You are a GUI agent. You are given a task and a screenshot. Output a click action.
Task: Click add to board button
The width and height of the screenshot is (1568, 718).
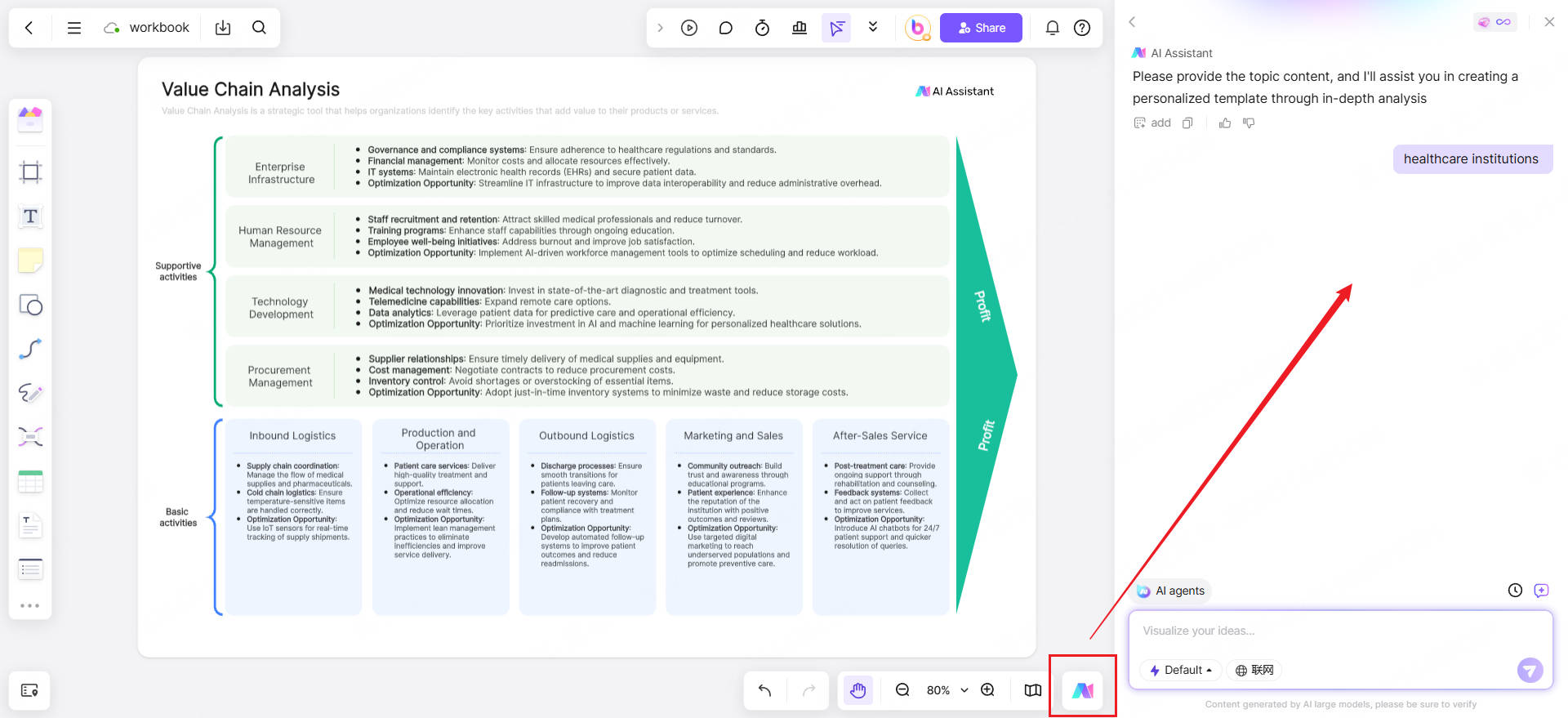pos(1152,123)
